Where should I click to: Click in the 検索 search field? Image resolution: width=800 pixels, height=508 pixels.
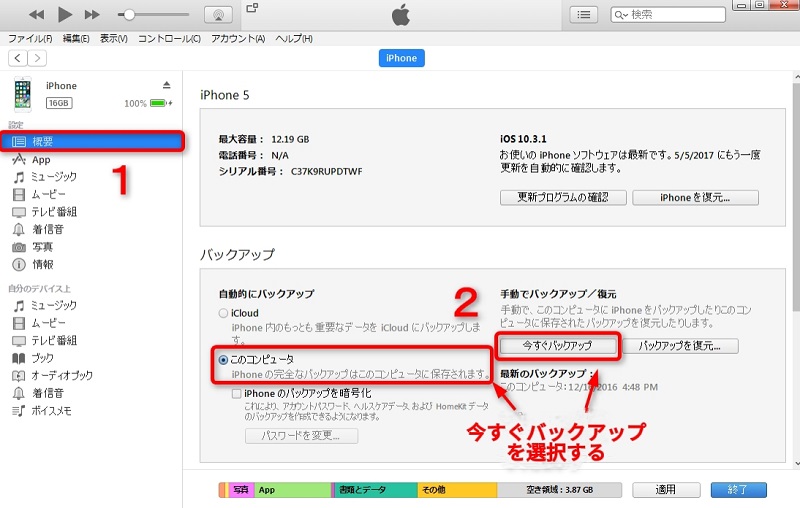click(x=668, y=15)
